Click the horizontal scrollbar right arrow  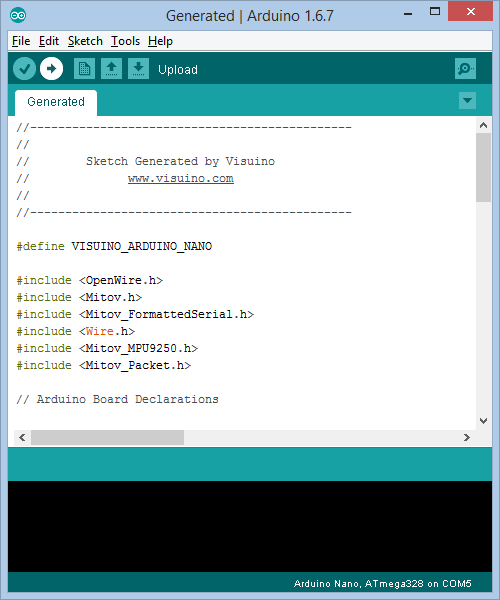click(x=467, y=437)
